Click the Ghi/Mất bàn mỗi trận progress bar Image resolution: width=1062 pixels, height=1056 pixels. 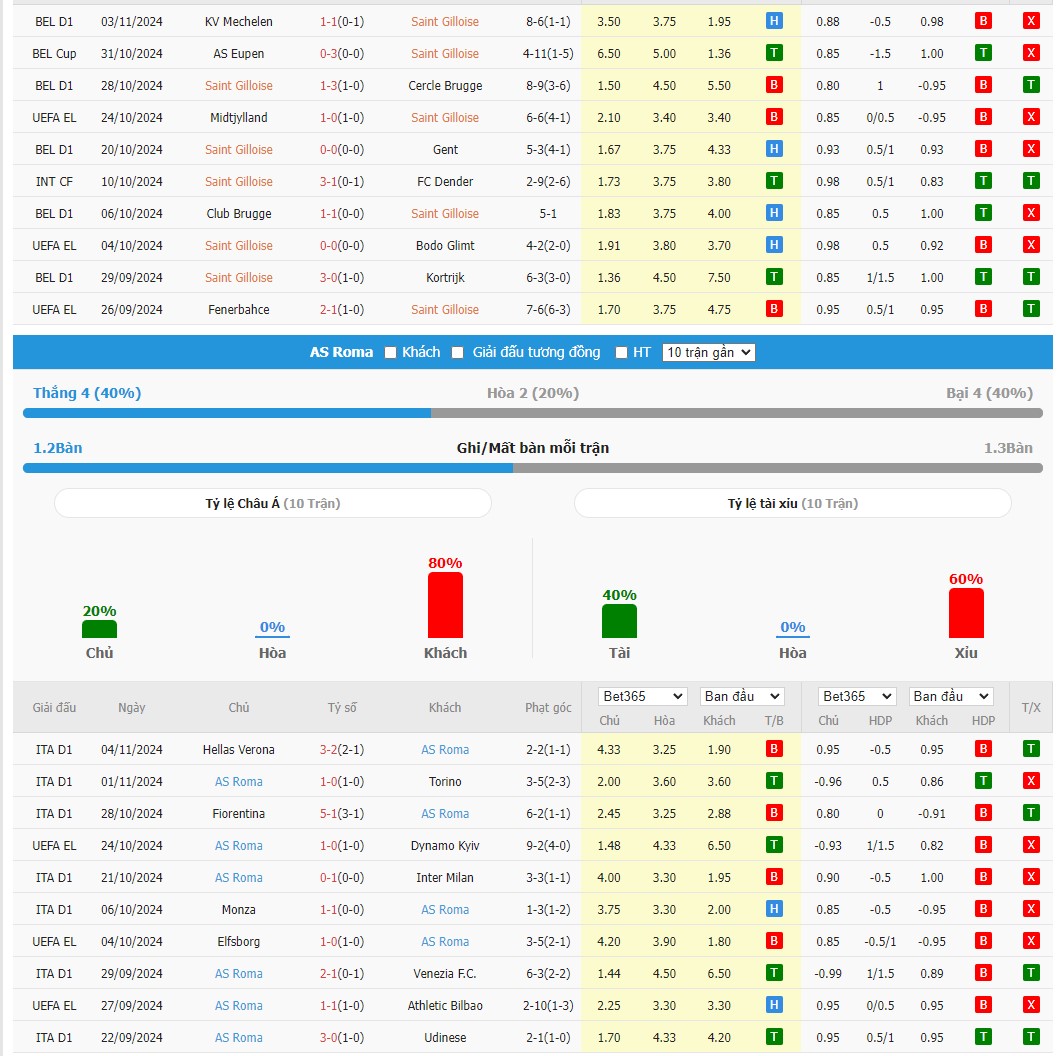[x=532, y=468]
